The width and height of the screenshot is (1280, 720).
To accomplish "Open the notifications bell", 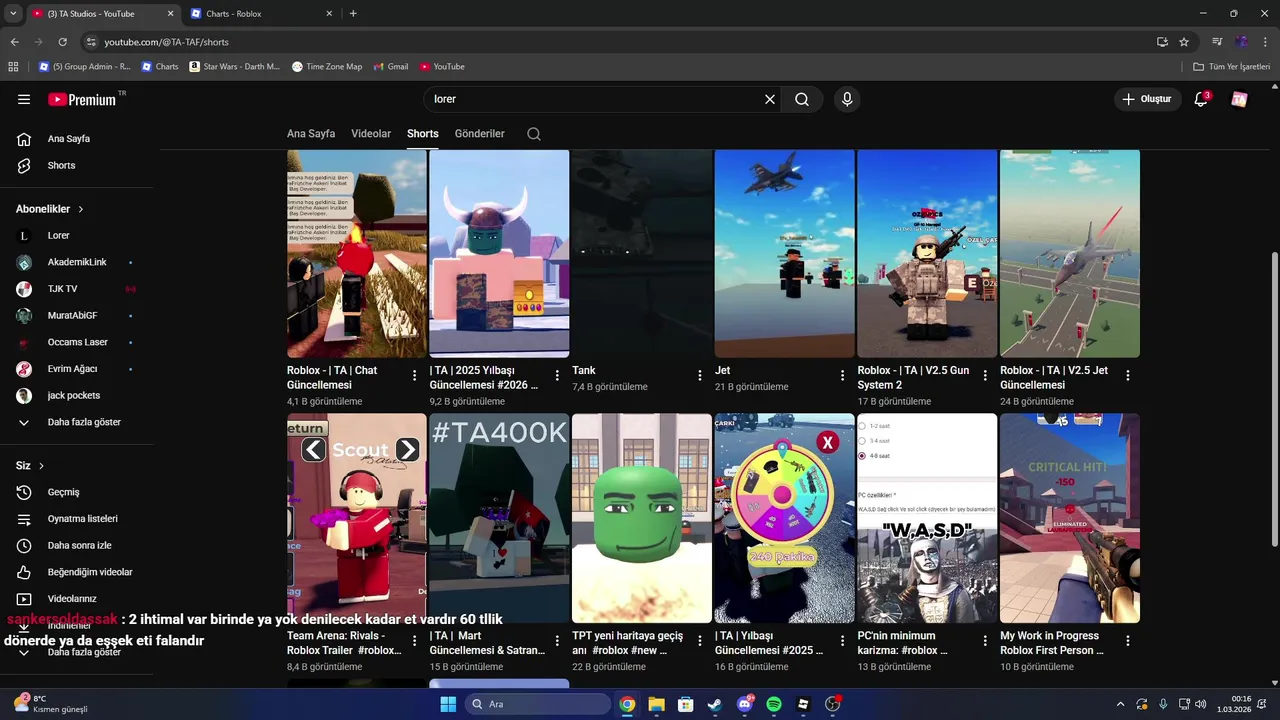I will pyautogui.click(x=1201, y=99).
